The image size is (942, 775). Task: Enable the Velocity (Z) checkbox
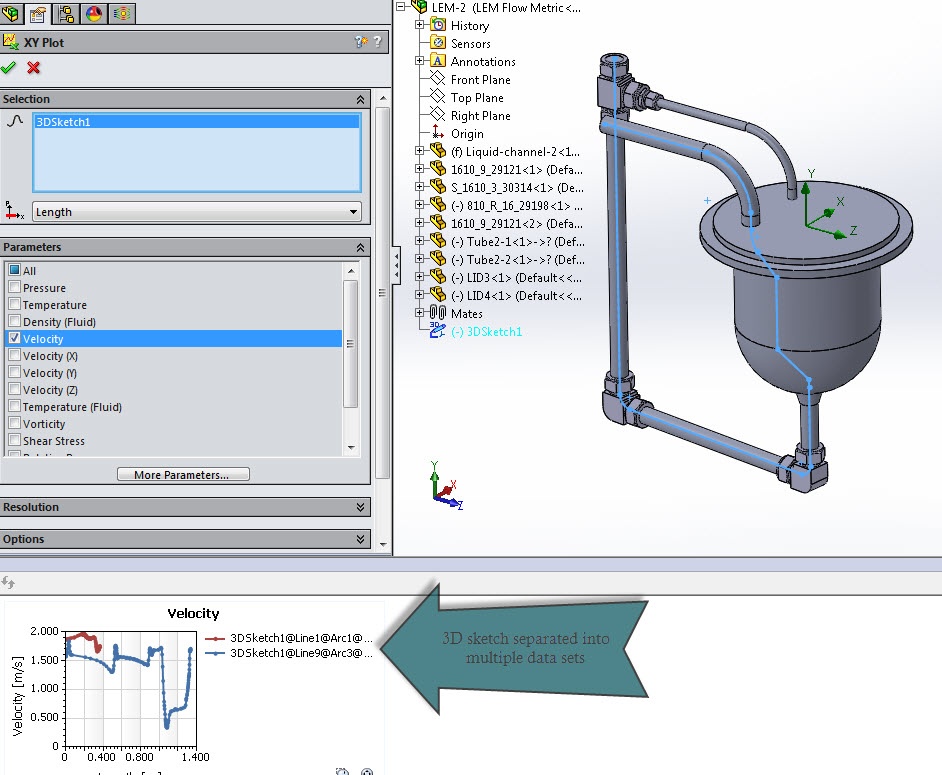pyautogui.click(x=15, y=389)
